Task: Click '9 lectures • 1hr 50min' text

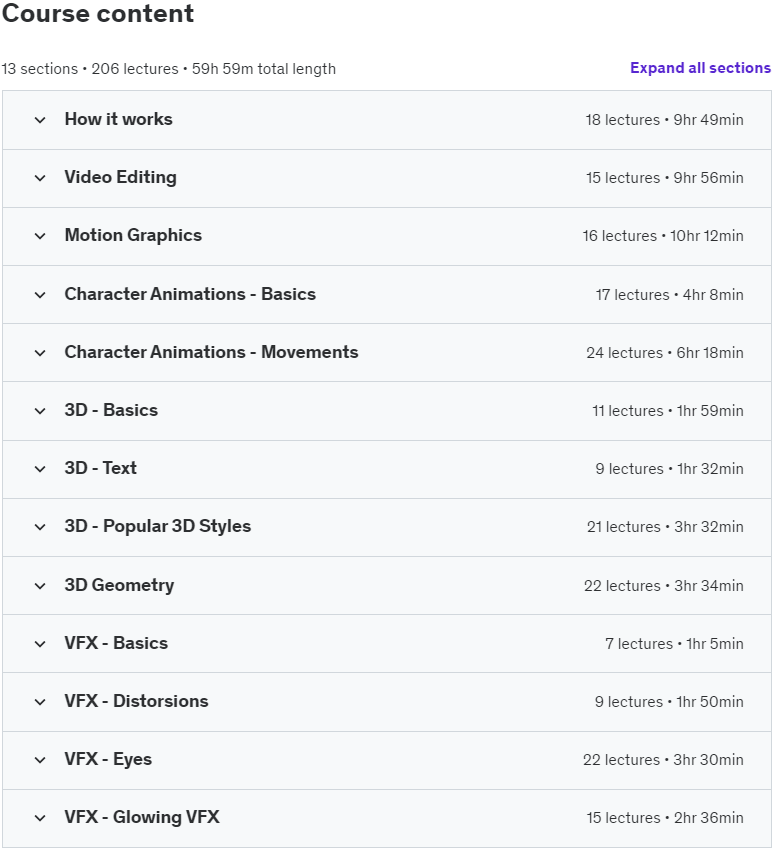Action: click(669, 702)
